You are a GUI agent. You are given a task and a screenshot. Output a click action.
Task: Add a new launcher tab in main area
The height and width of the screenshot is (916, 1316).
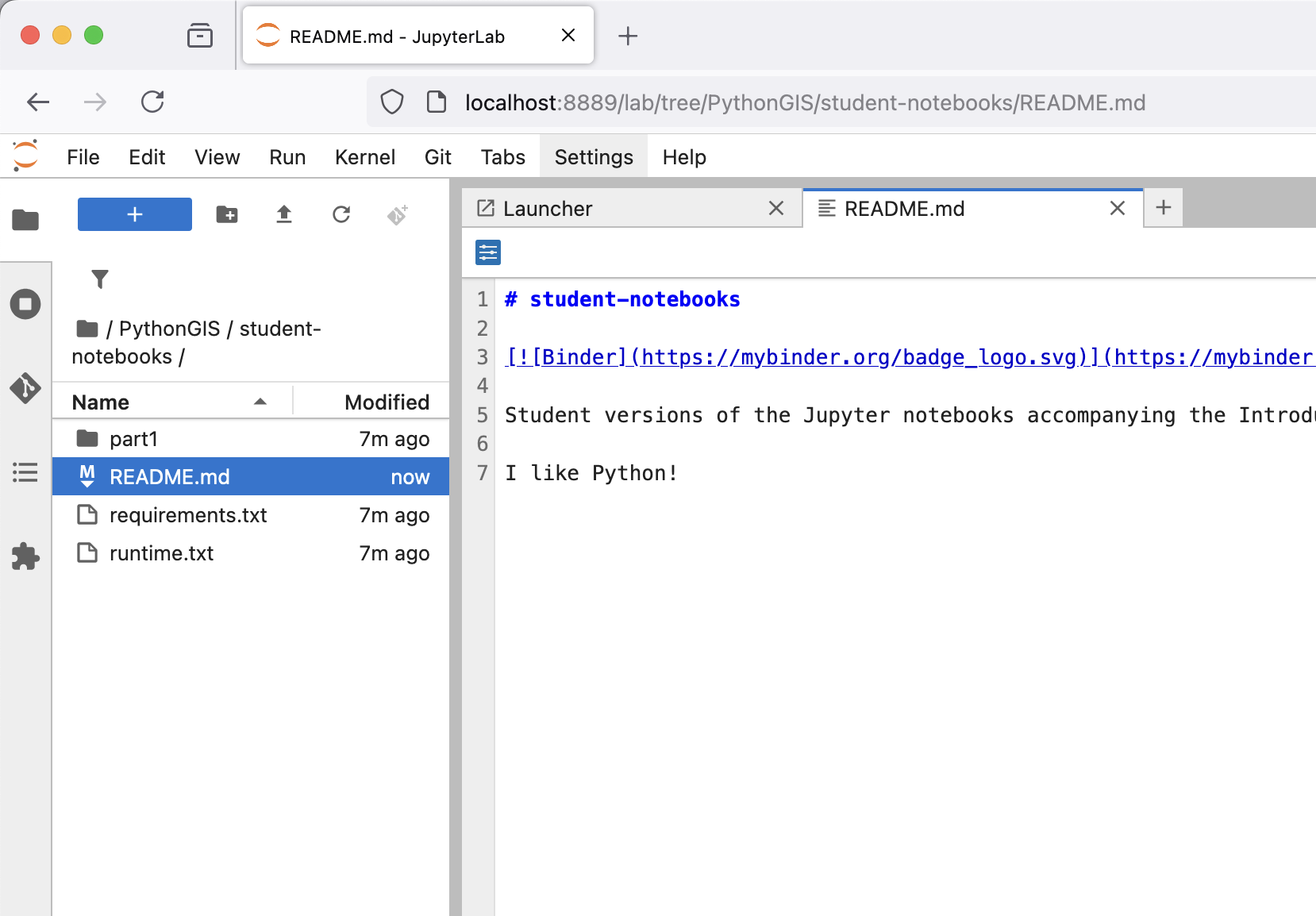(x=1164, y=208)
